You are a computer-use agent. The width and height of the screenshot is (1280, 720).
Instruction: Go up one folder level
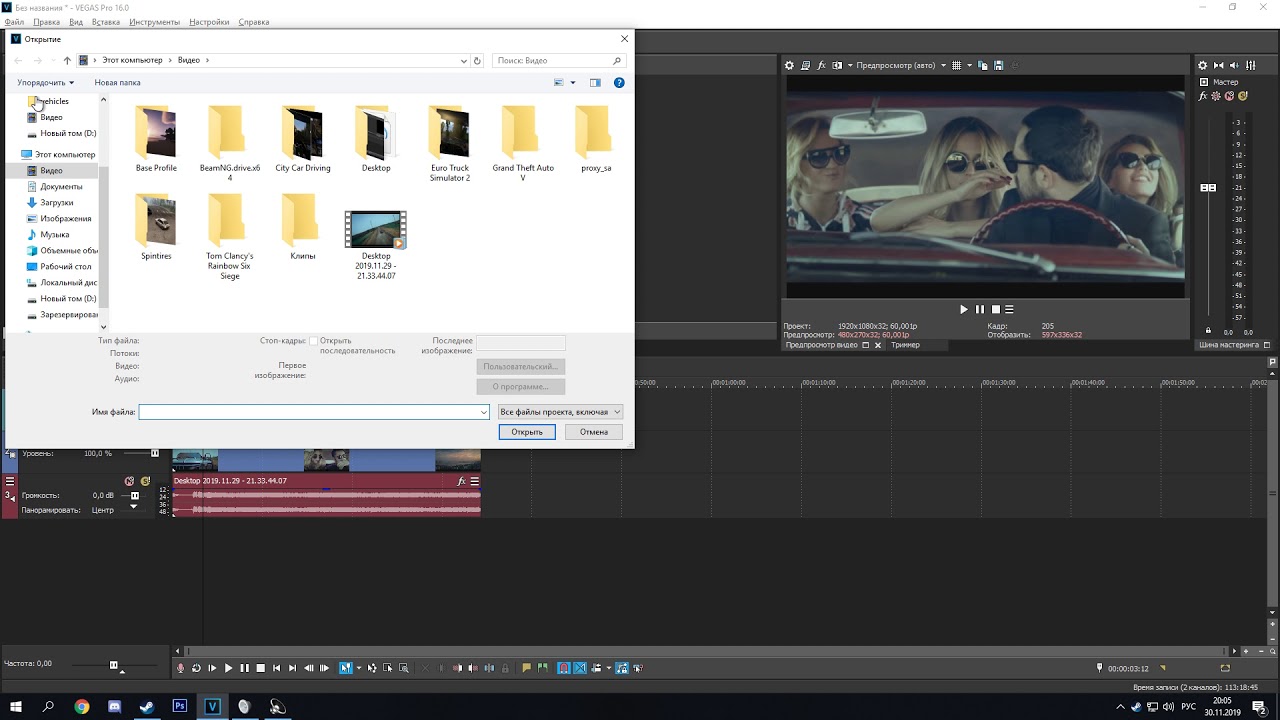coord(67,60)
